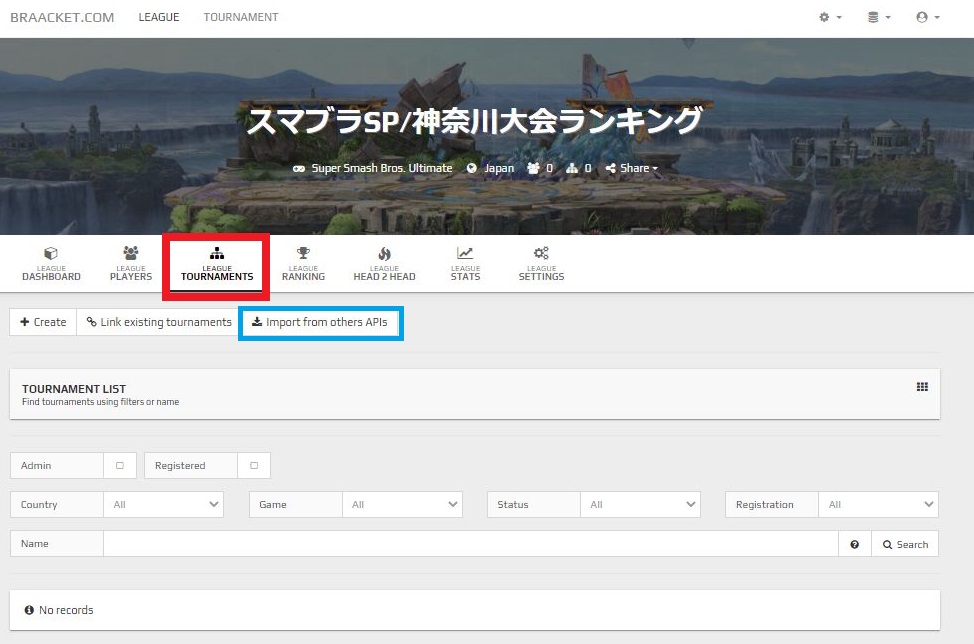Screen dimensions: 974x644
Task: Click the Search button
Action: click(905, 544)
